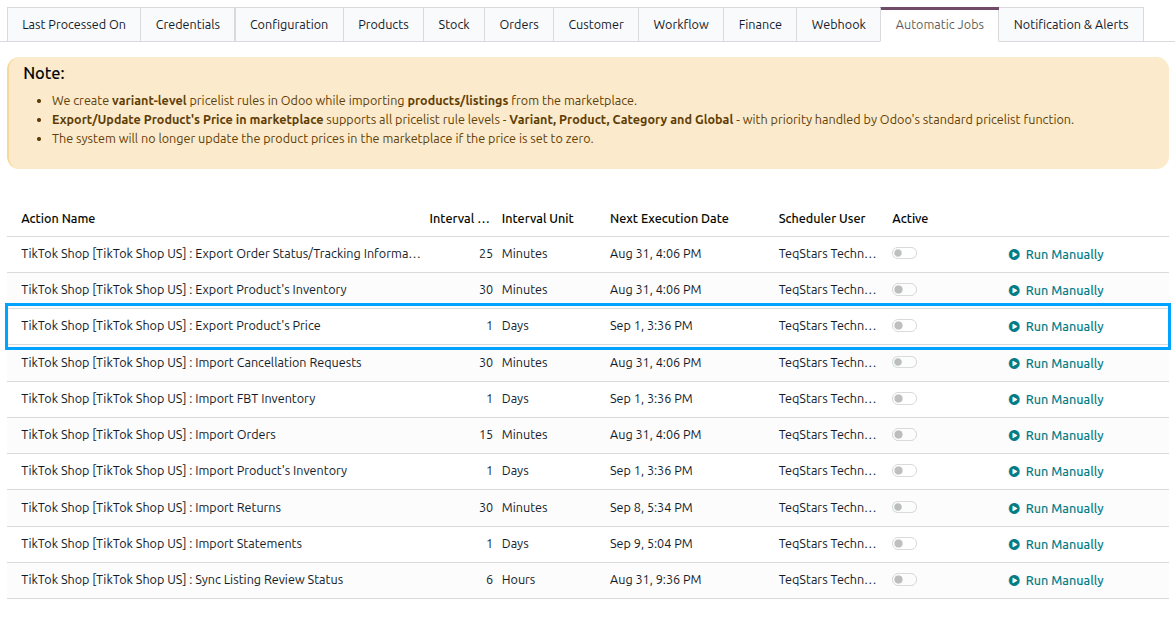The image size is (1175, 633).
Task: Sort by Next Execution Date column header
Action: tap(669, 219)
